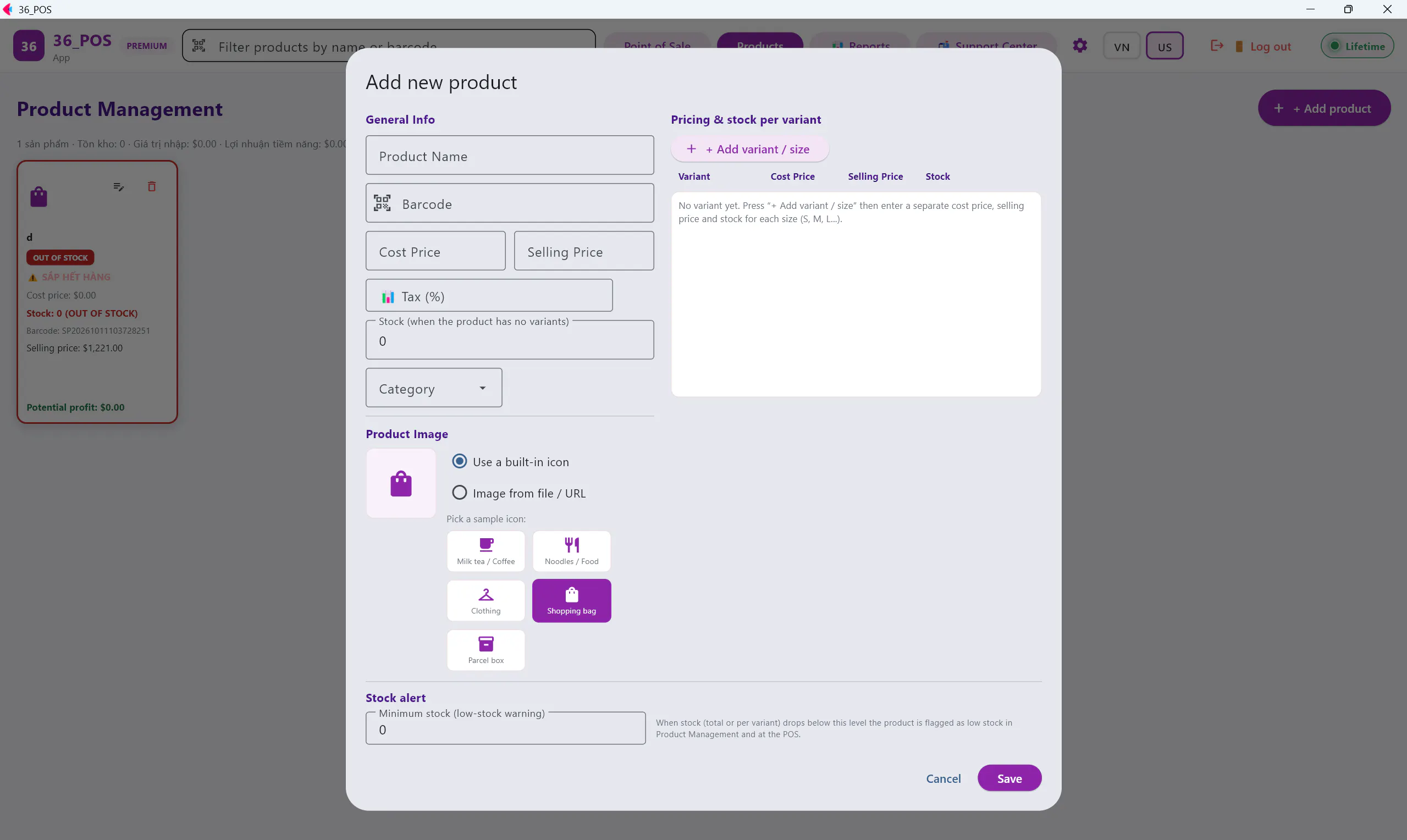Click the + Add product button

point(1324,108)
